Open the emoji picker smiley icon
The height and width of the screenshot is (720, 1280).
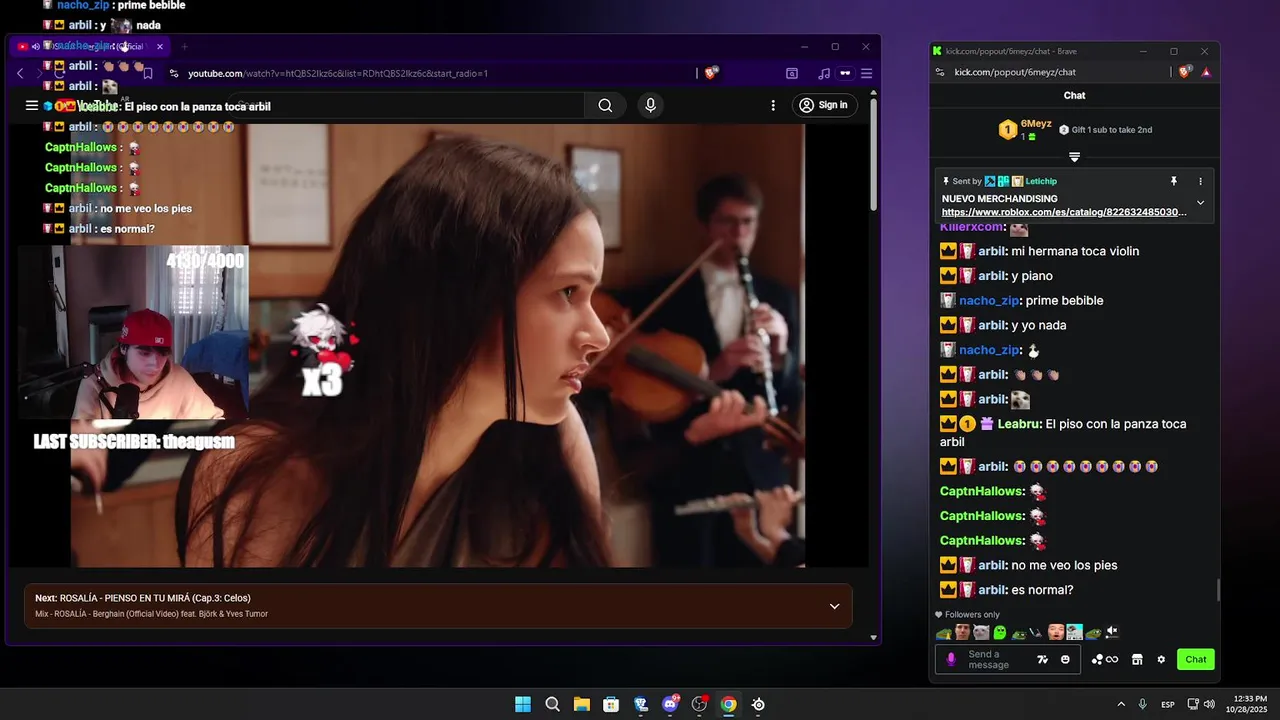(1065, 659)
